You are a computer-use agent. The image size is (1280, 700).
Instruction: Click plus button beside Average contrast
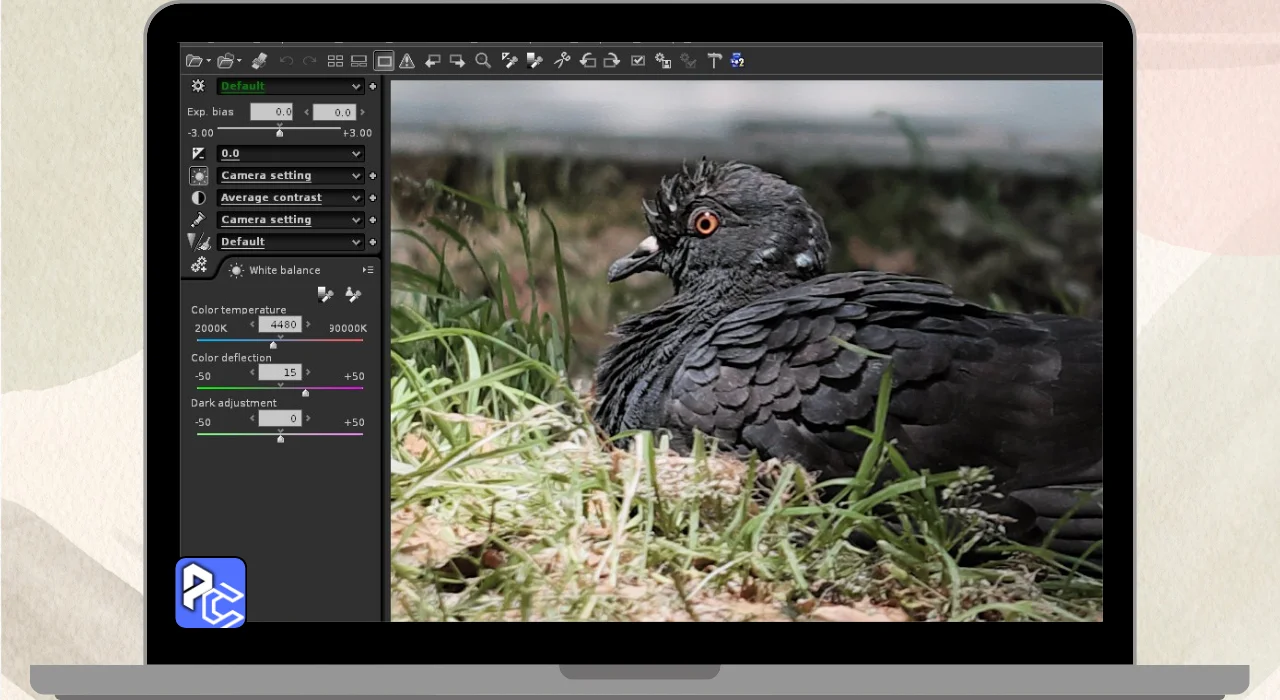(373, 198)
